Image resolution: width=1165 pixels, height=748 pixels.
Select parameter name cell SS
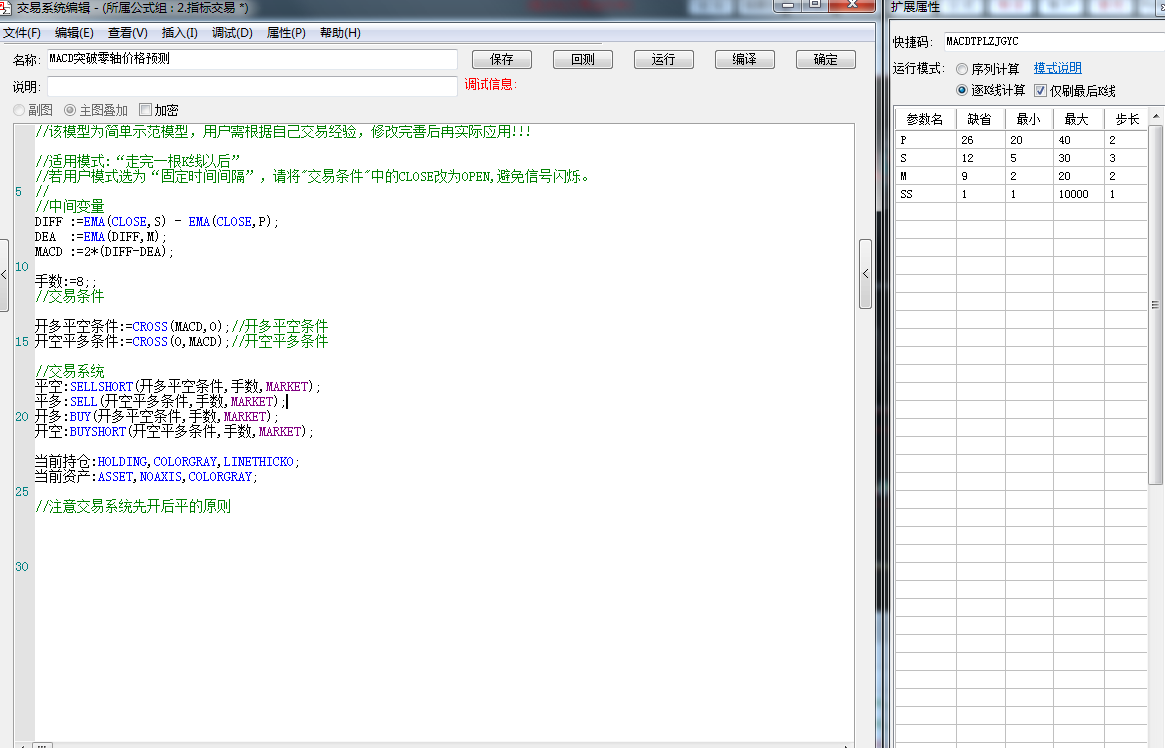coord(926,194)
